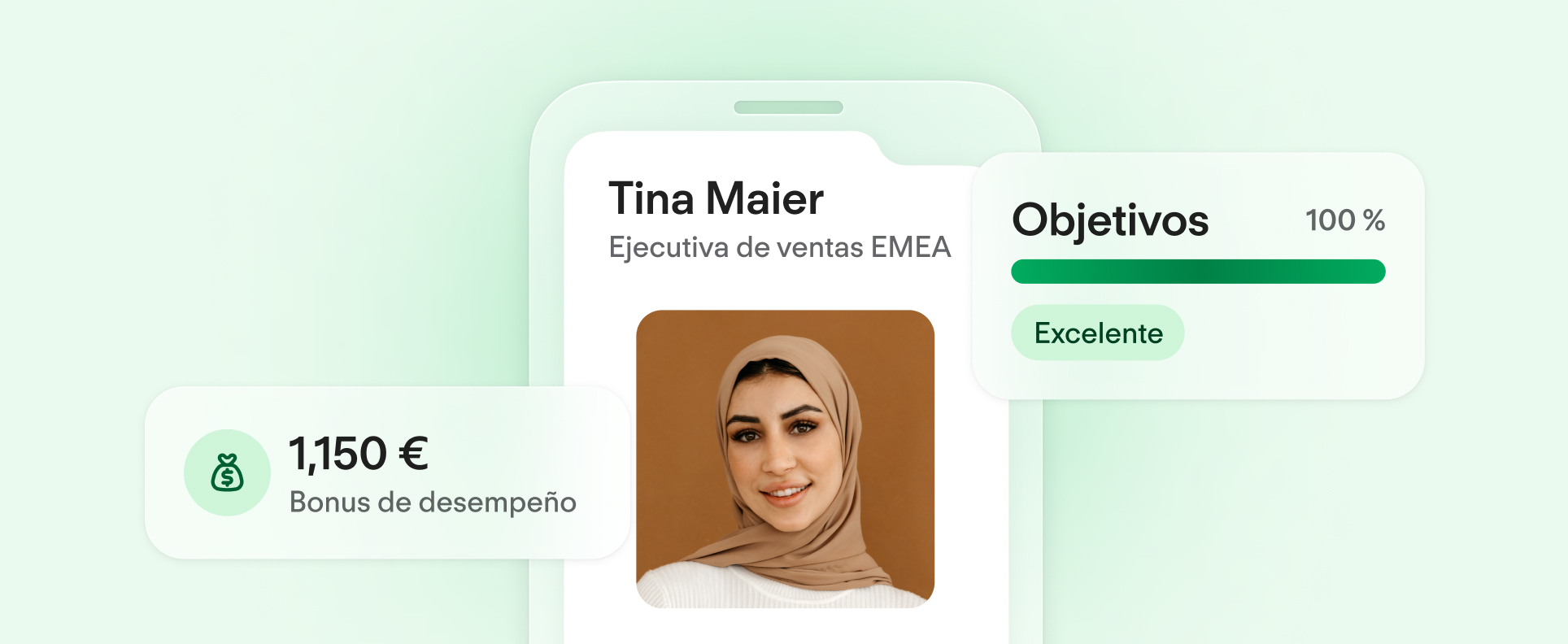Image resolution: width=1568 pixels, height=644 pixels.
Task: Select the Tina Maier name heading
Action: coord(716,198)
